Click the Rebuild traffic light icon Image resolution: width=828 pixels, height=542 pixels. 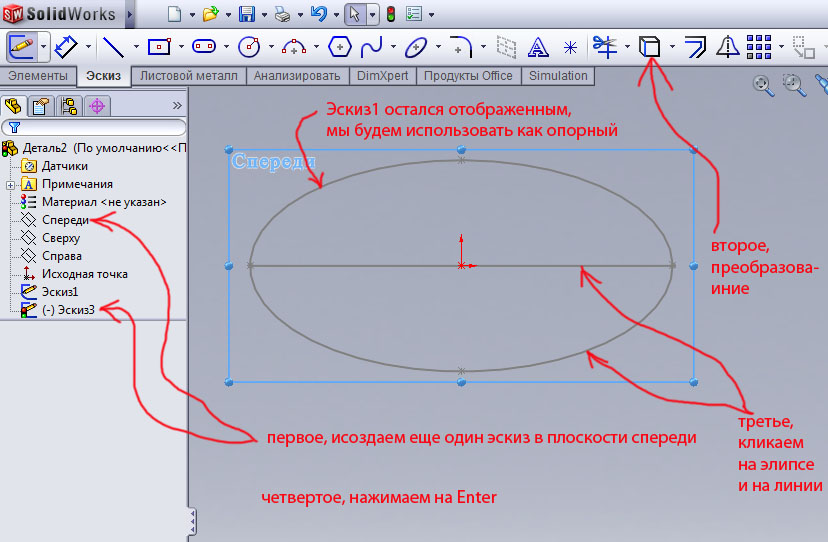390,14
